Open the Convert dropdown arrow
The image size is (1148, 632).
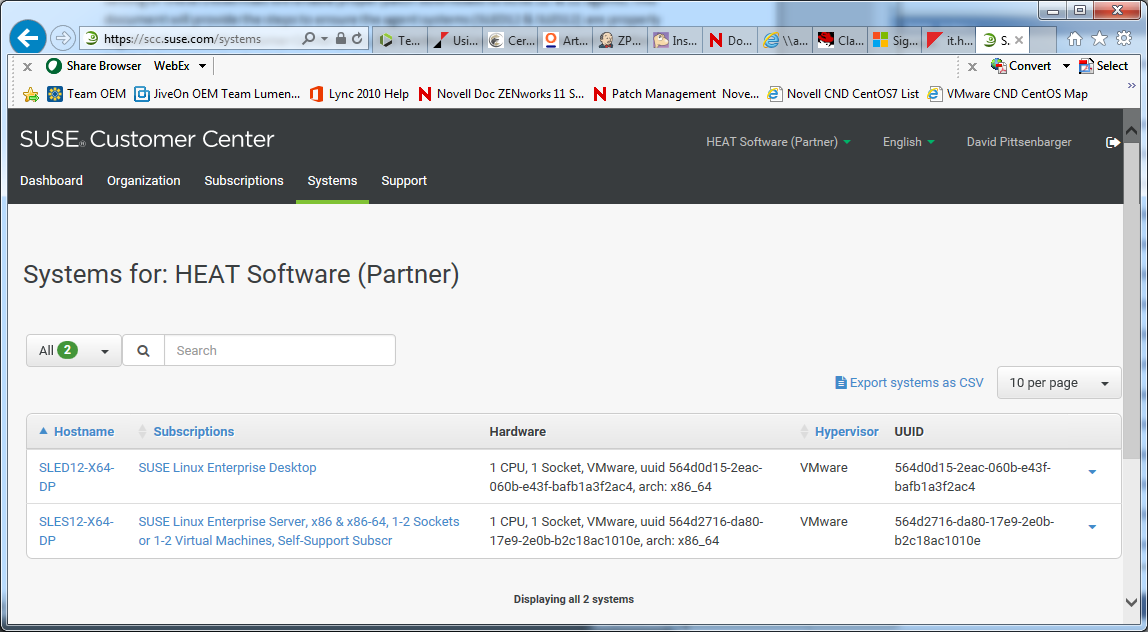[1066, 66]
